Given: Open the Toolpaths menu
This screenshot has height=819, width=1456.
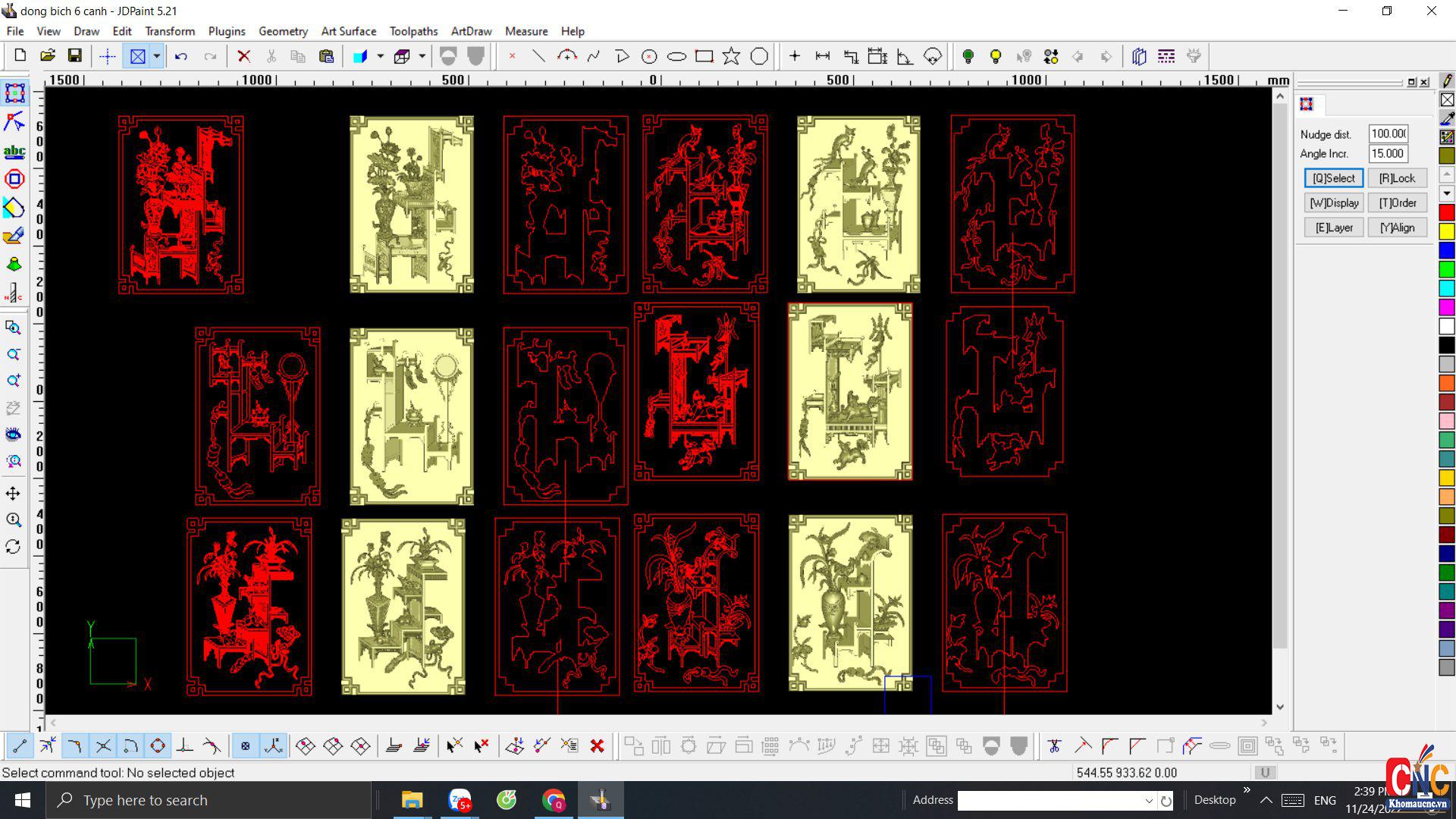Looking at the screenshot, I should [x=413, y=31].
